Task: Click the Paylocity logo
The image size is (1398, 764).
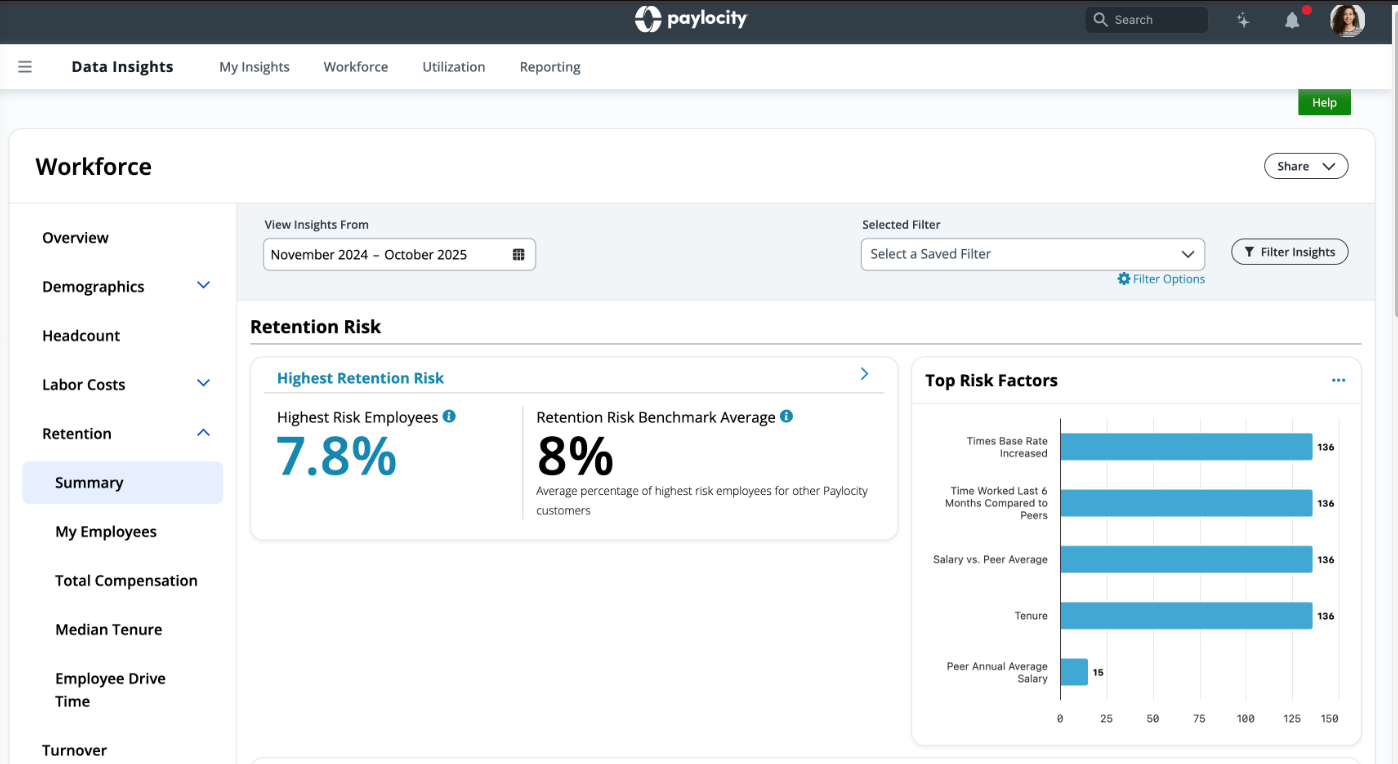Action: [x=690, y=18]
